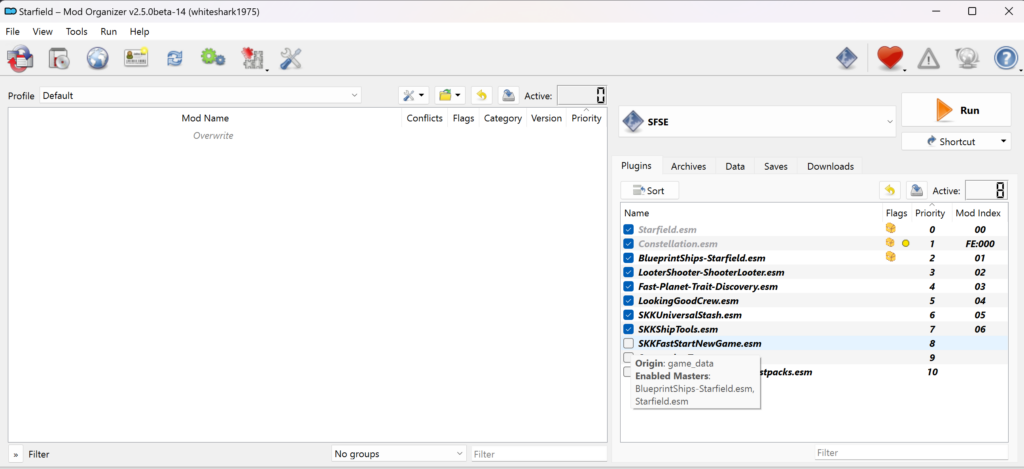Image resolution: width=1024 pixels, height=469 pixels.
Task: Open the Tools puzzle piece icon
Action: (252, 59)
